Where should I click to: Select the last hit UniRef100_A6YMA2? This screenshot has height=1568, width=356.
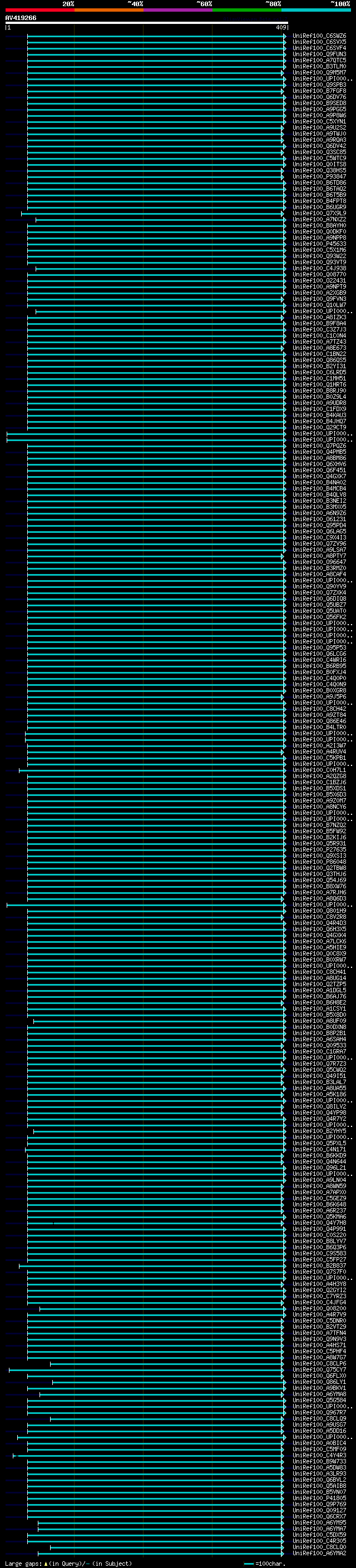click(319, 1554)
